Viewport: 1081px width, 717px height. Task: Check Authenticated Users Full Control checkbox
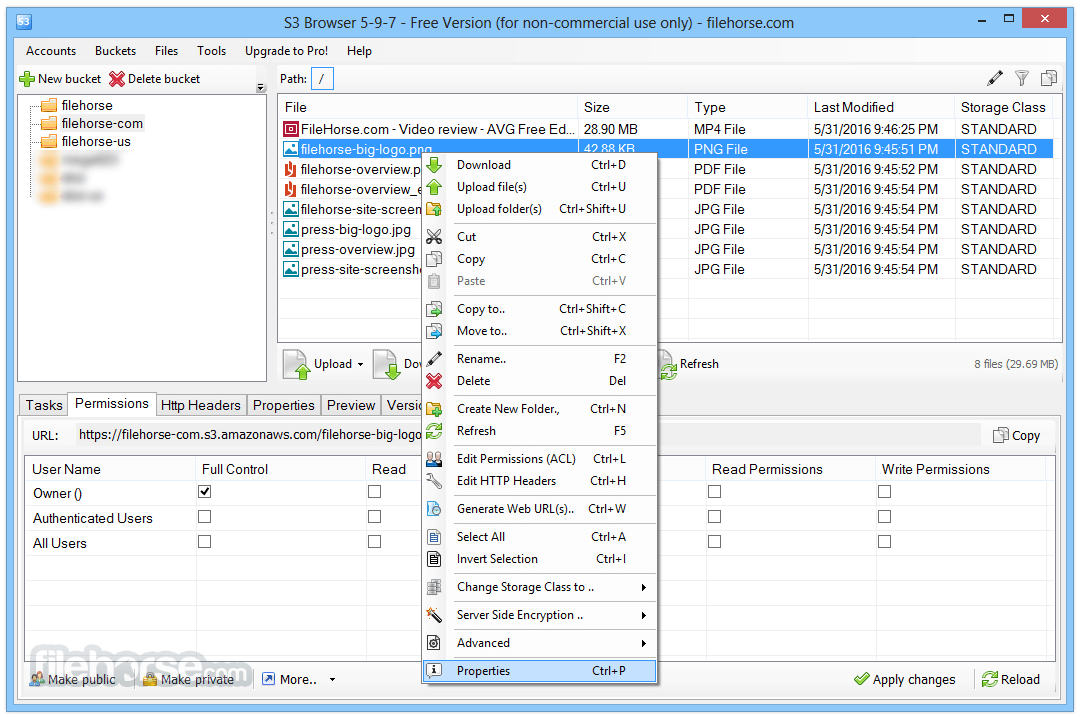click(x=204, y=516)
